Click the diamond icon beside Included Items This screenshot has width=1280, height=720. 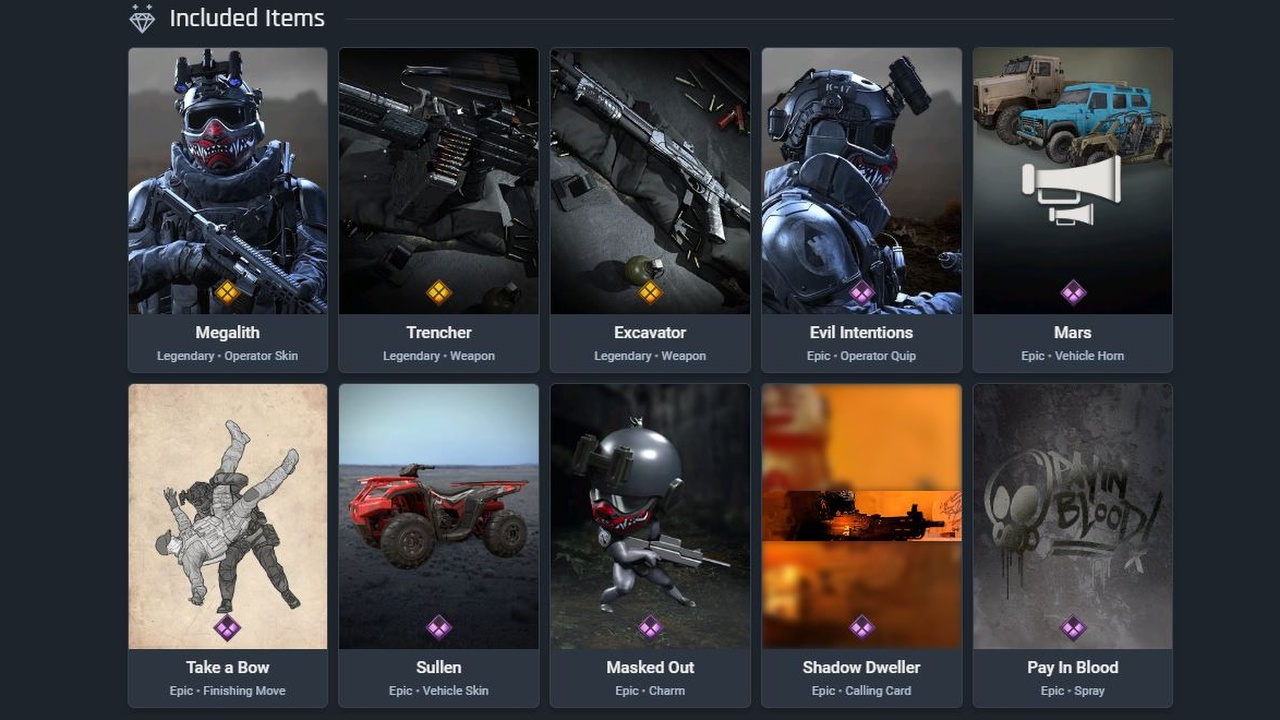click(142, 18)
